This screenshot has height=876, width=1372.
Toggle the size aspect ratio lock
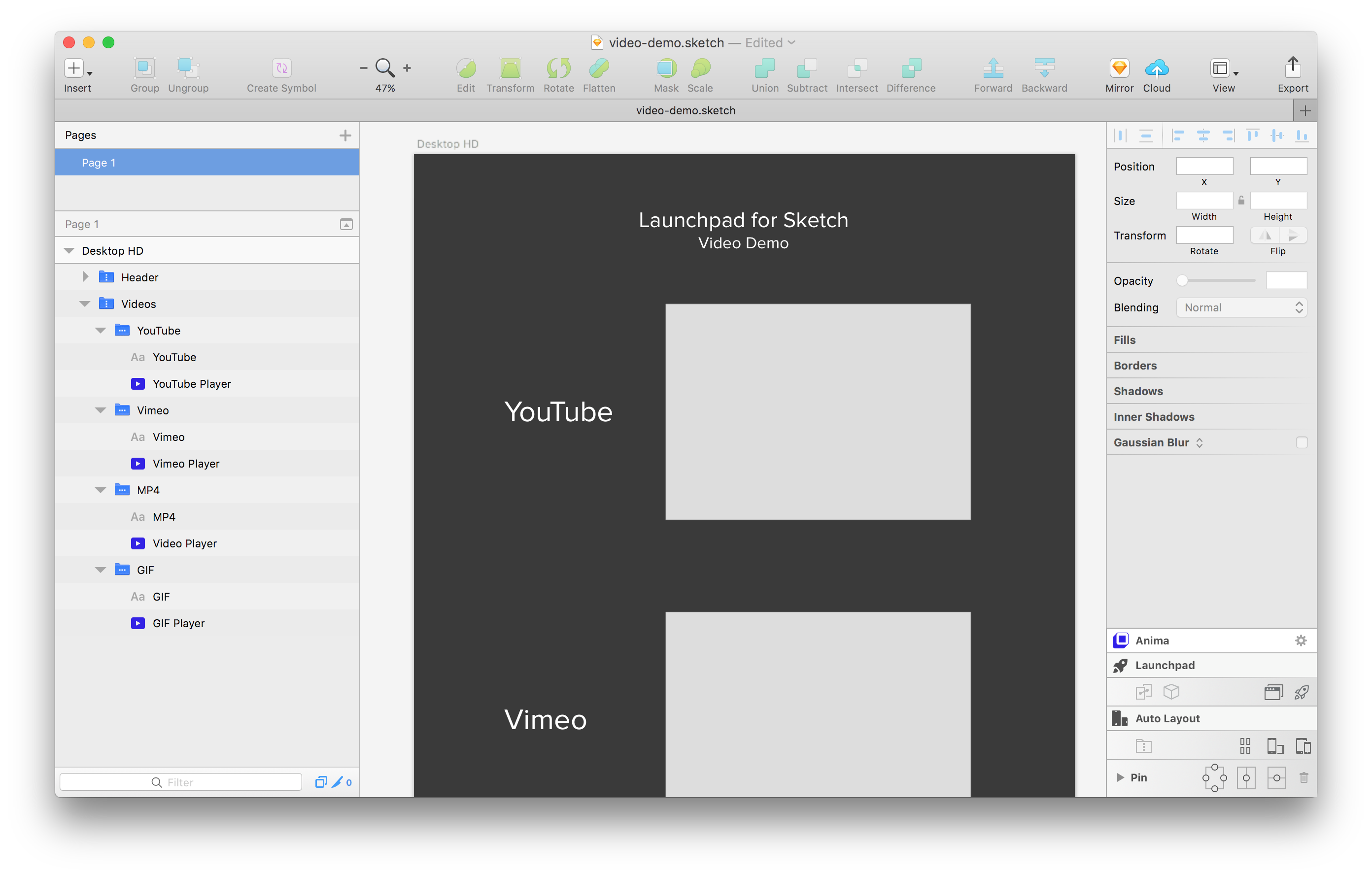click(x=1241, y=201)
